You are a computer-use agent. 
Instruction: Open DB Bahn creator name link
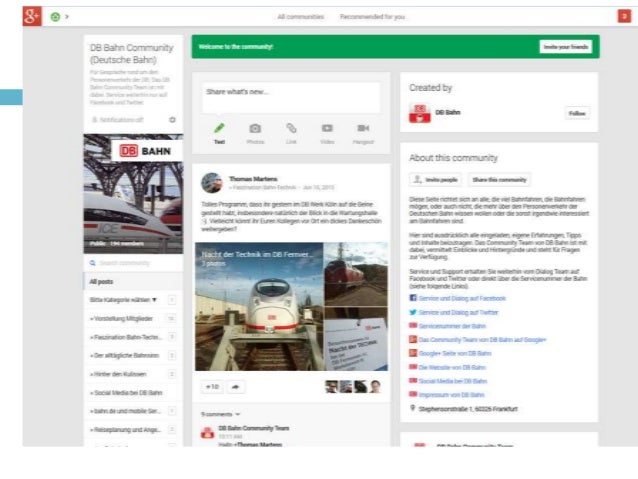coord(448,112)
